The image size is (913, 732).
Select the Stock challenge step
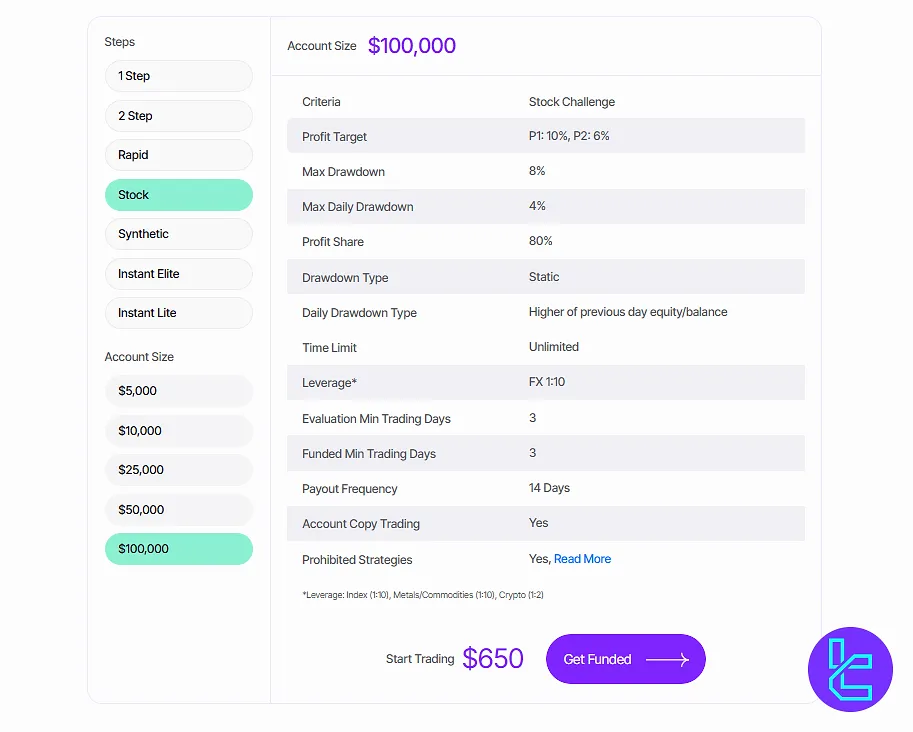178,195
